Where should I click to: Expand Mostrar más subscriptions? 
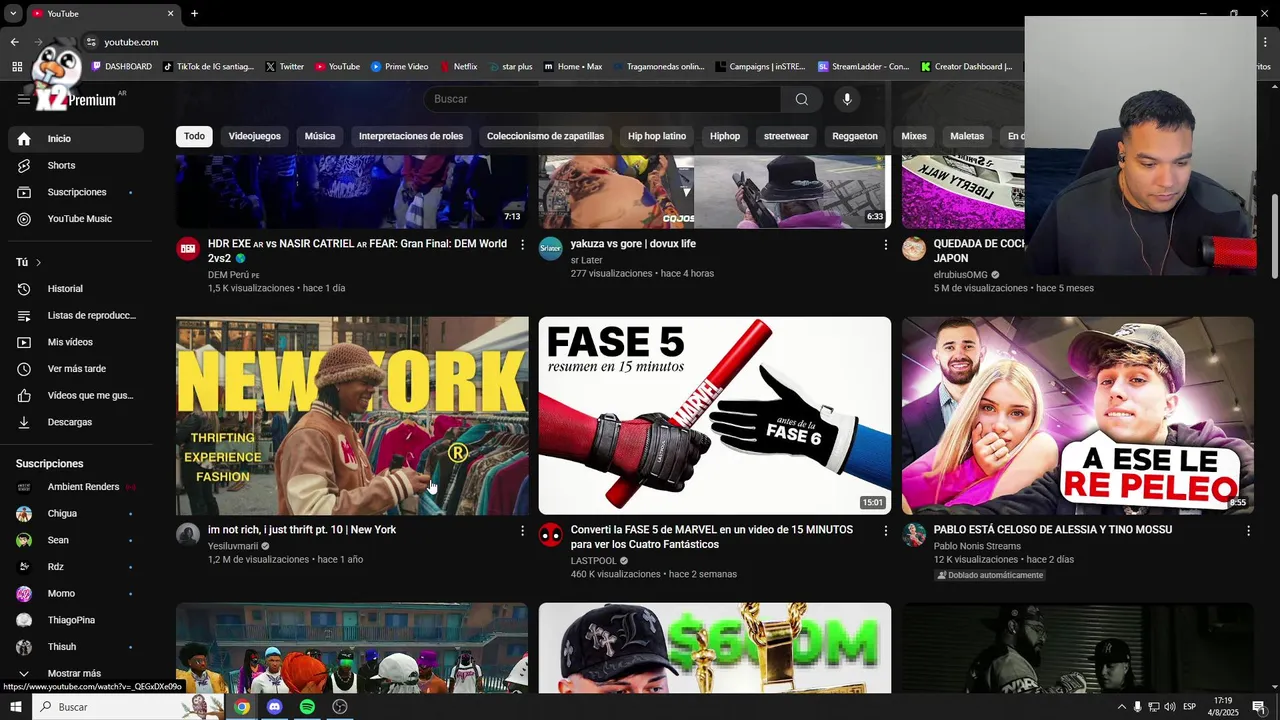(76, 674)
